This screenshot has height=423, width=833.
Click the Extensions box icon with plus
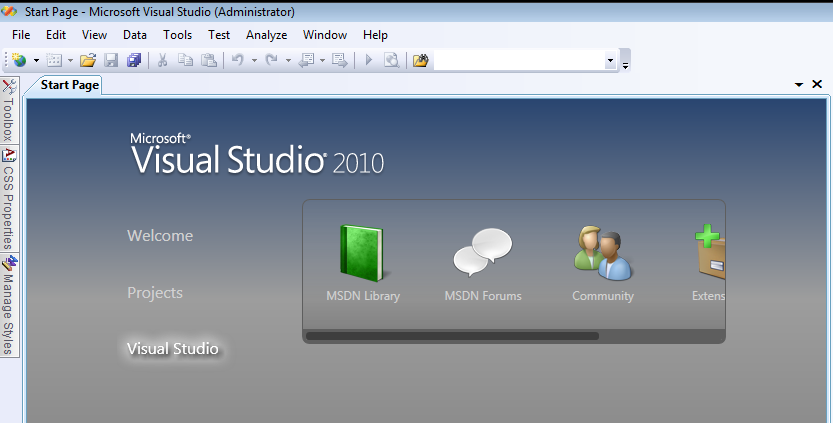tap(710, 252)
